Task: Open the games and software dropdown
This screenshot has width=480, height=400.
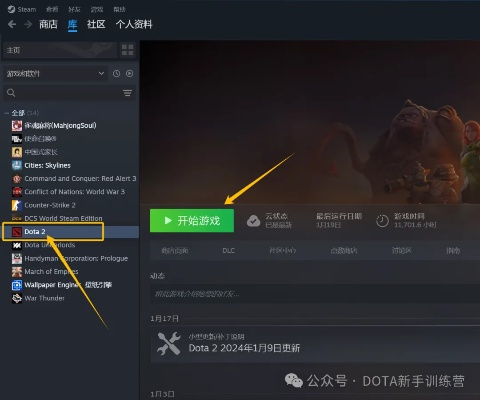Action: coord(56,73)
